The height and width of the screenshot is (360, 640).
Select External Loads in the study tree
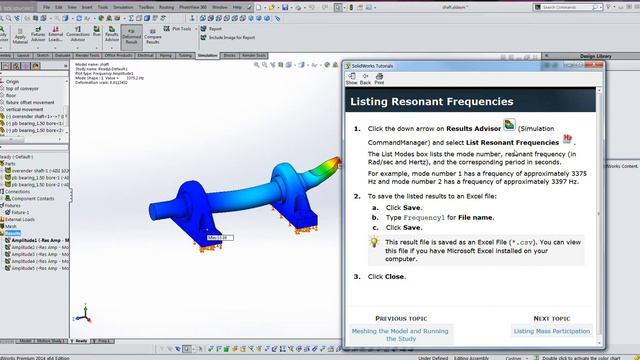click(x=20, y=219)
